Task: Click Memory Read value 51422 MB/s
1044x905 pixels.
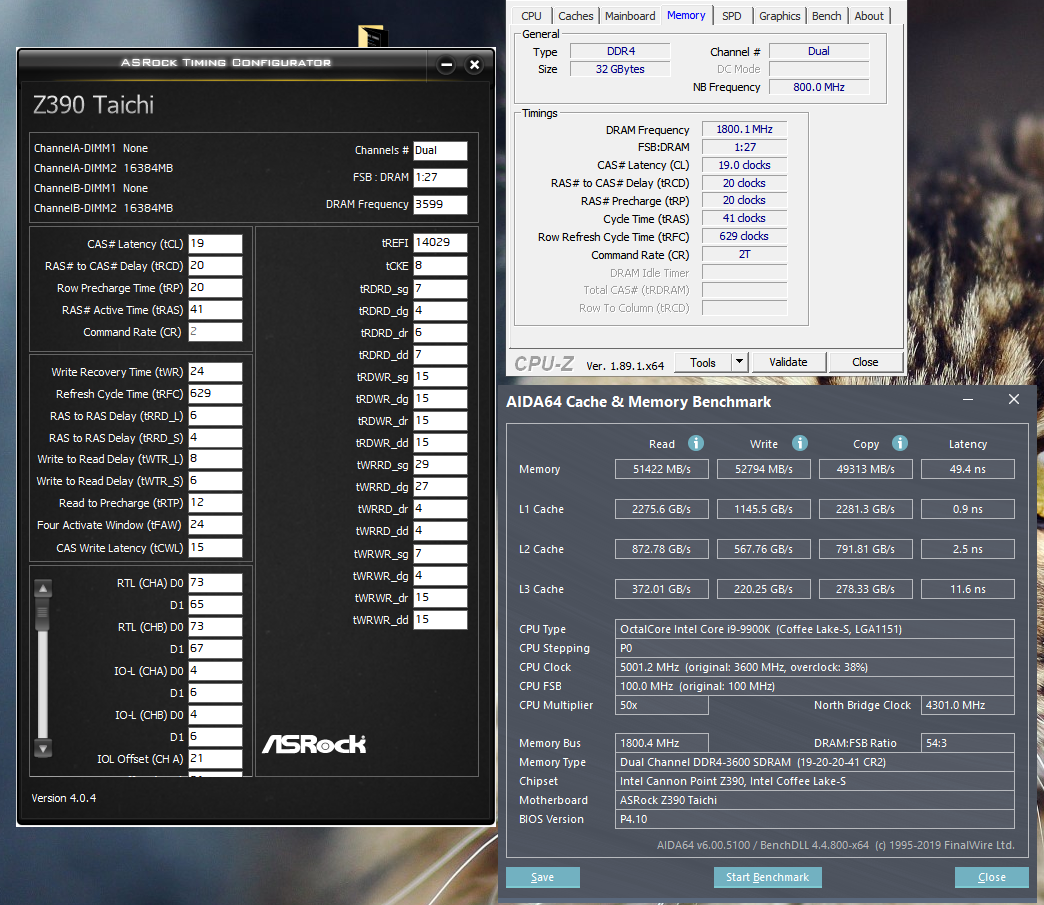Action: [662, 469]
